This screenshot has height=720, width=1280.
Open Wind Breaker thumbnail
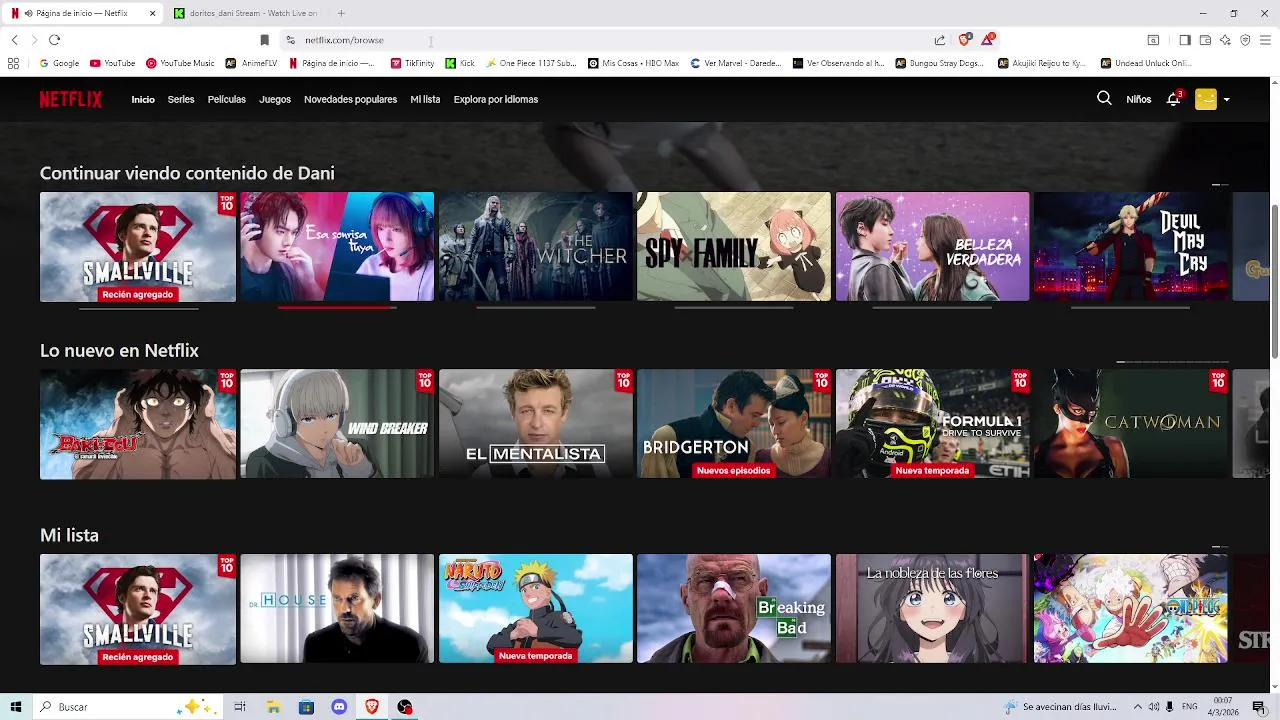point(337,424)
